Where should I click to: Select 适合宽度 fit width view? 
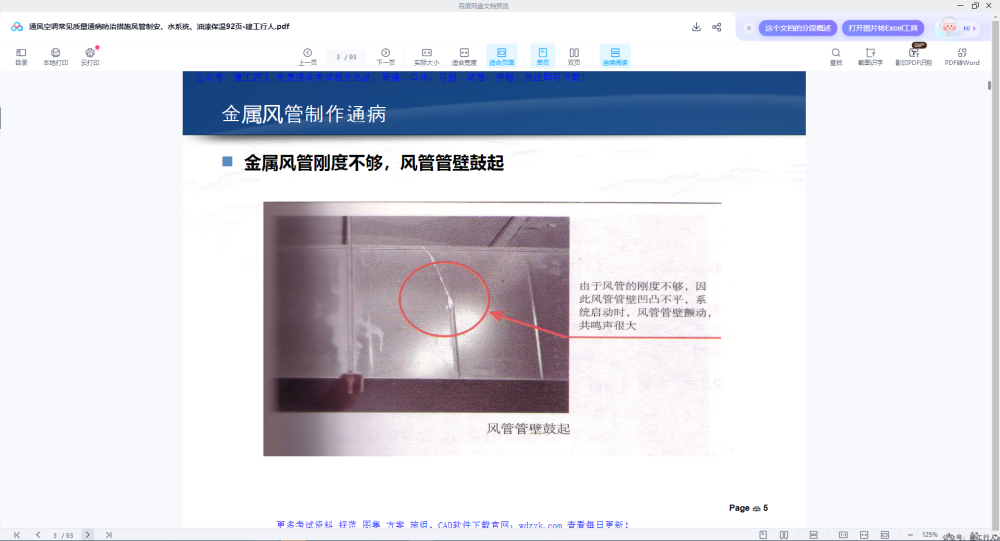pos(464,56)
